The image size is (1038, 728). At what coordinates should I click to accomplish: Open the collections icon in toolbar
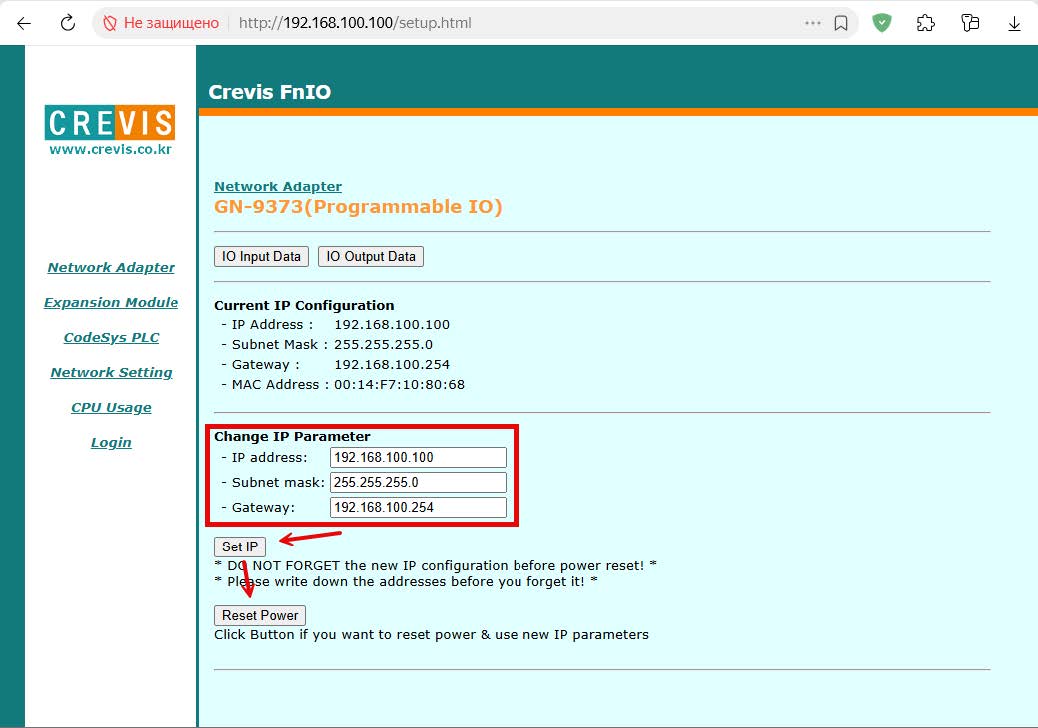tap(970, 23)
